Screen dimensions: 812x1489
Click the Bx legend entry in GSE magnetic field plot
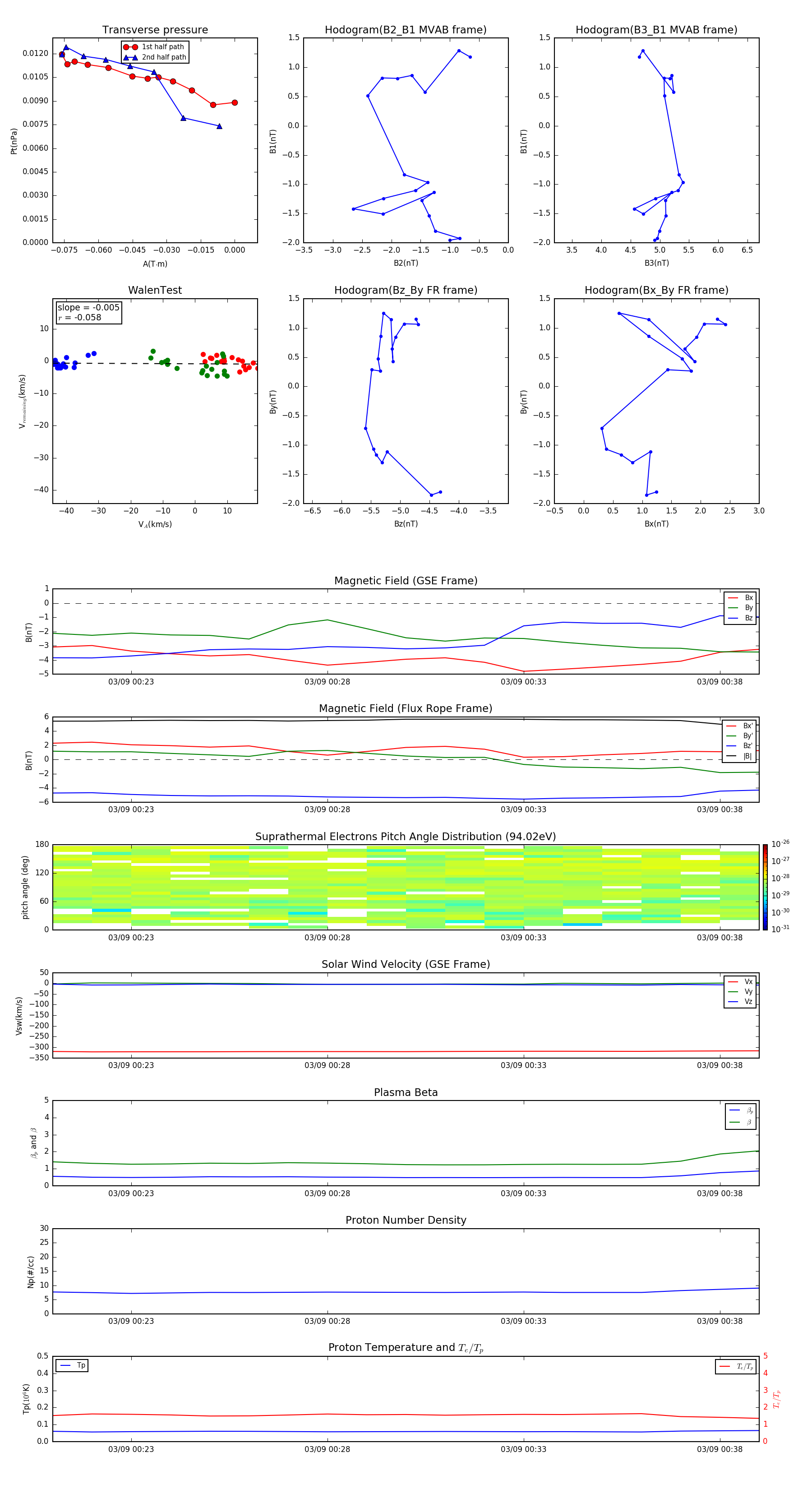click(740, 598)
